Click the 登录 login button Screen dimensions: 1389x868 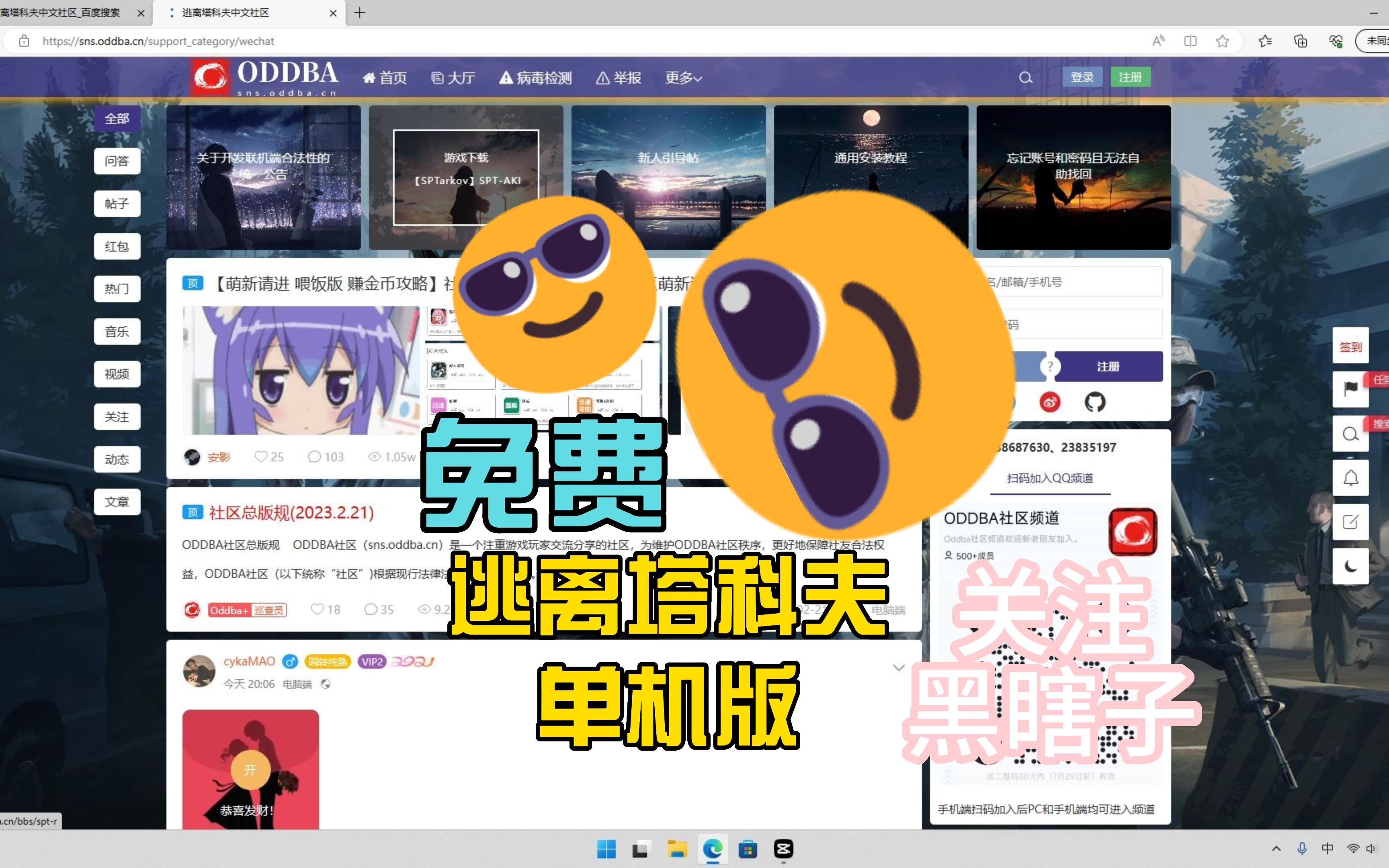(1082, 77)
